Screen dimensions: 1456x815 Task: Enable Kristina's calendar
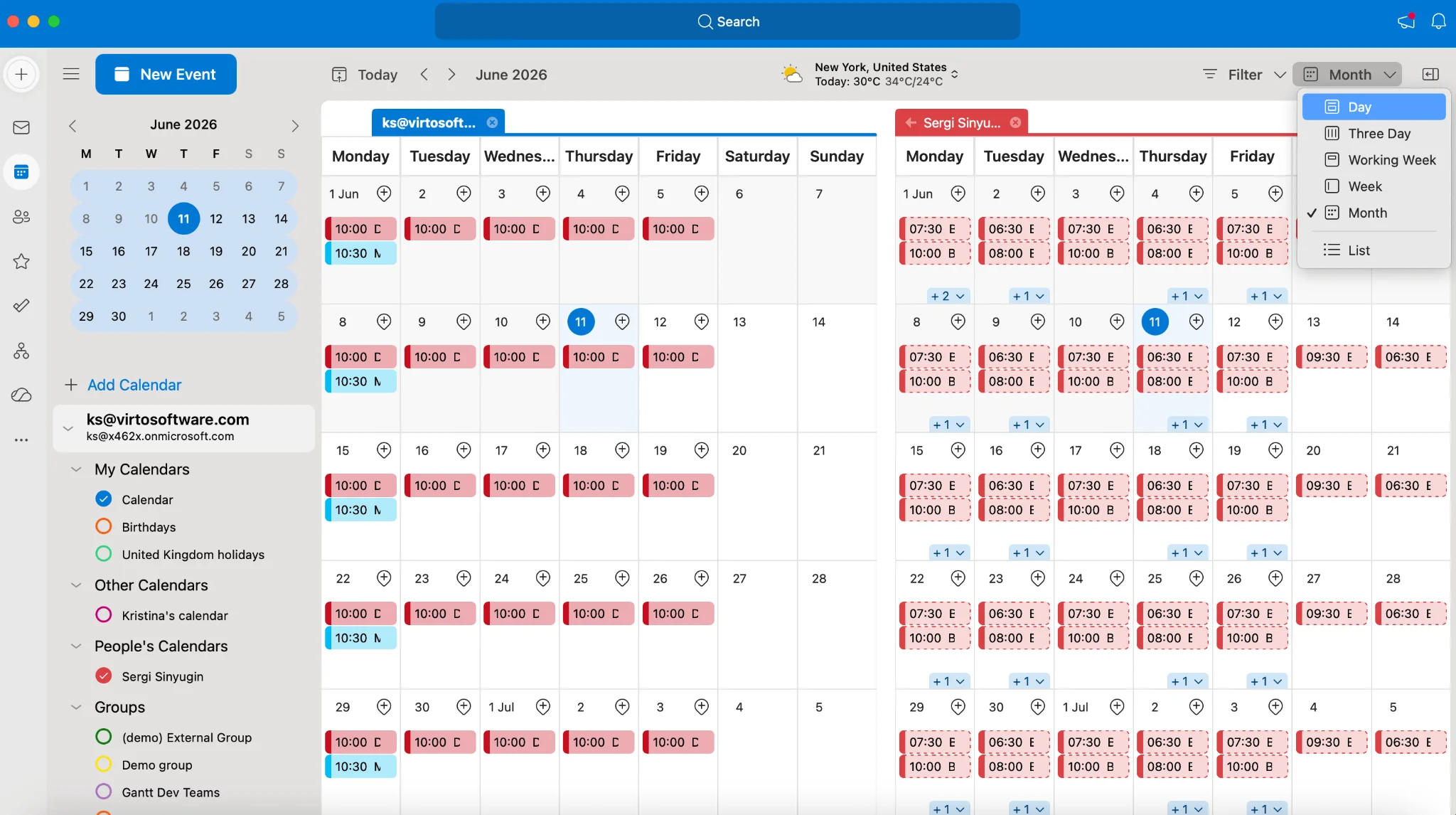point(104,615)
